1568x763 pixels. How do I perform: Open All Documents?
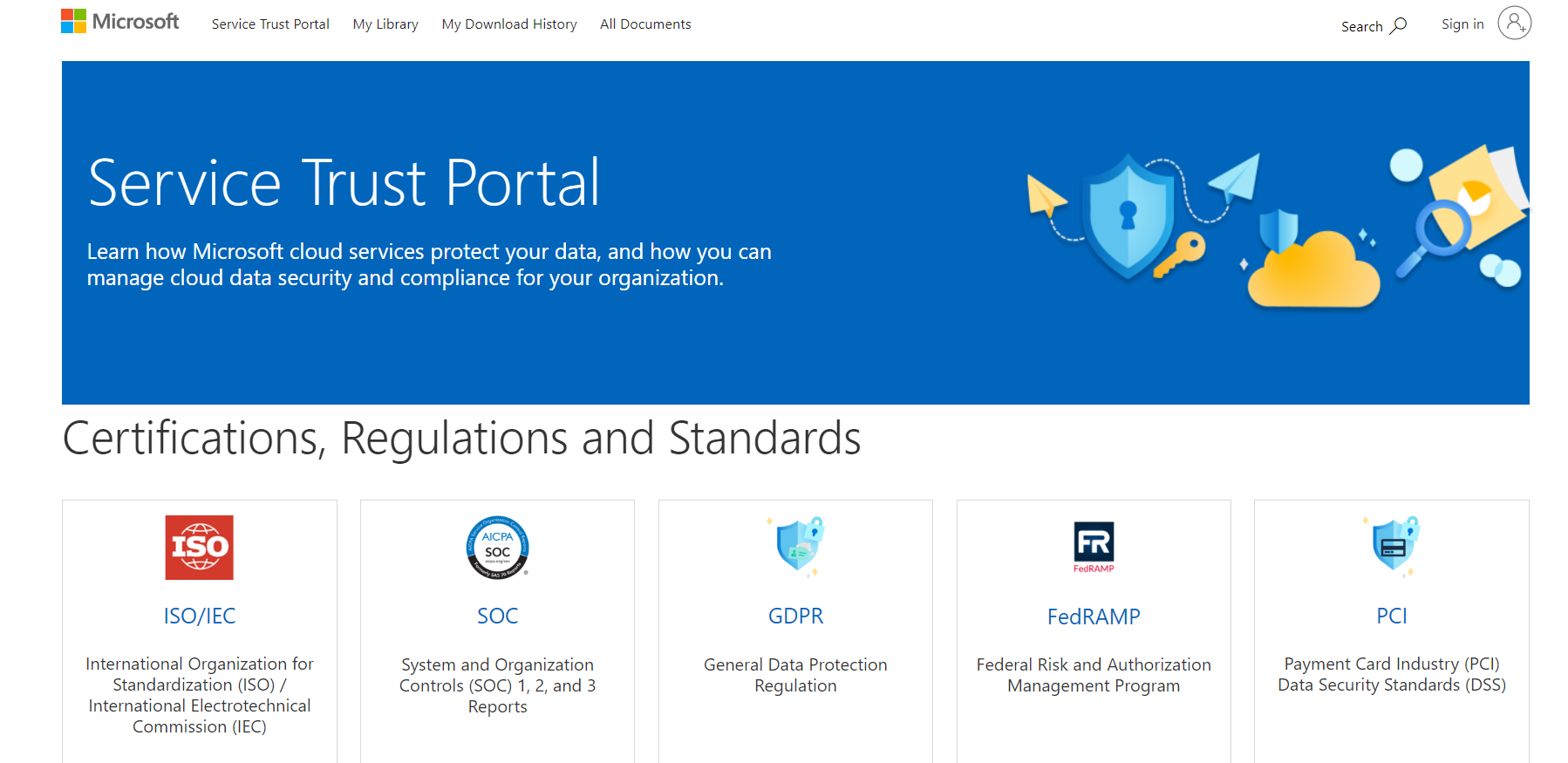click(x=645, y=24)
